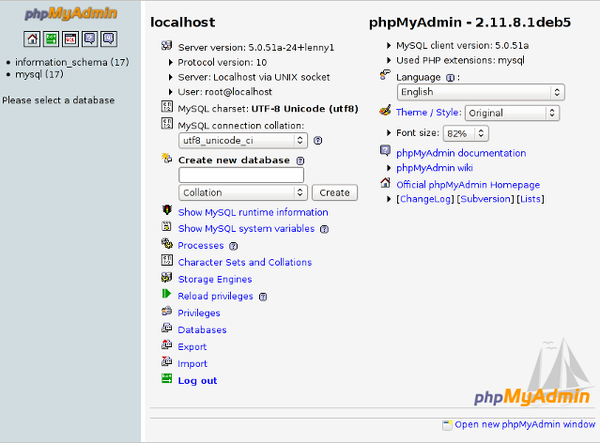
Task: Open help icon next to Processes
Action: click(x=233, y=246)
